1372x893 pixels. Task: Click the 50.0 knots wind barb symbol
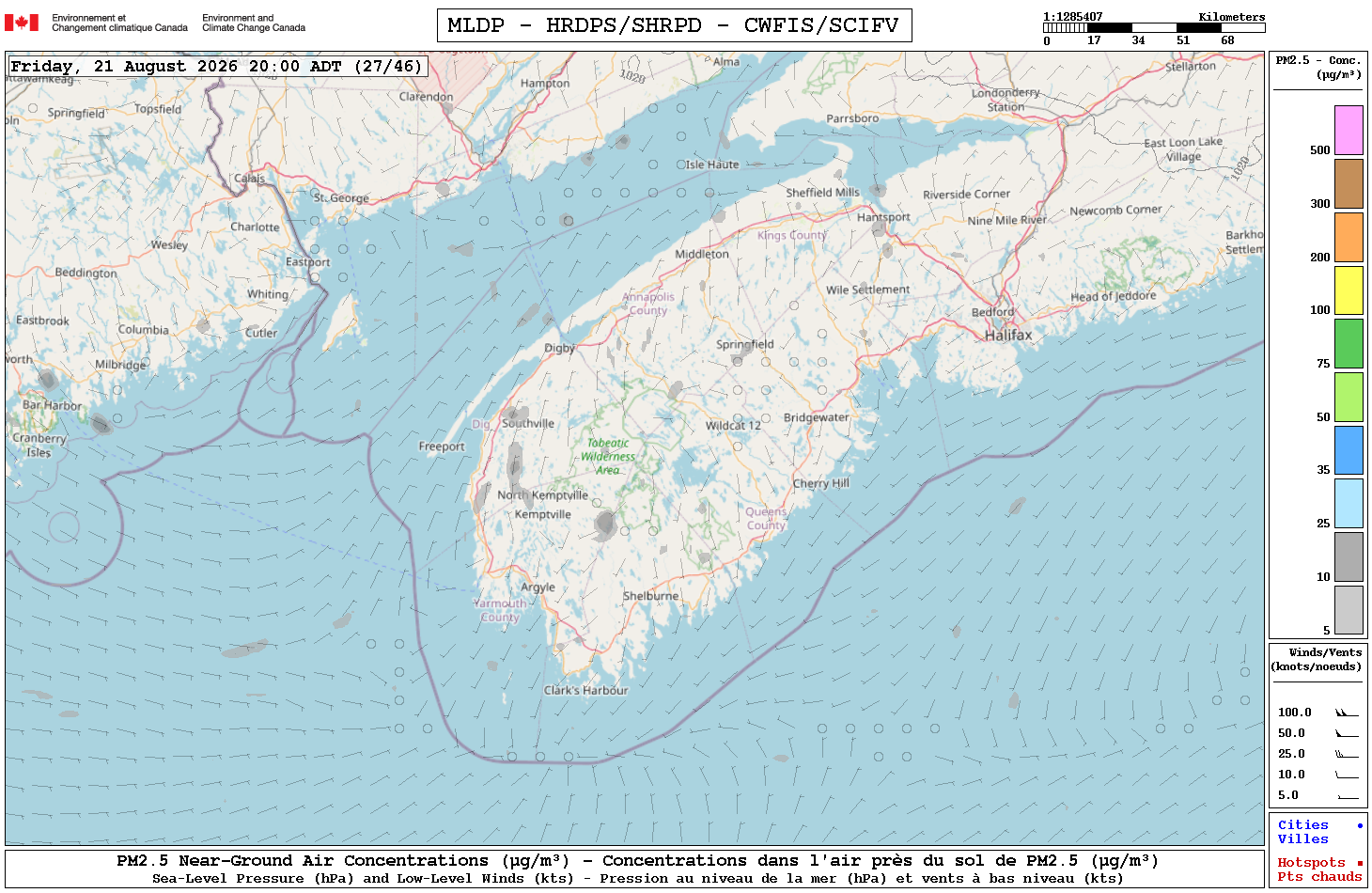click(1347, 733)
